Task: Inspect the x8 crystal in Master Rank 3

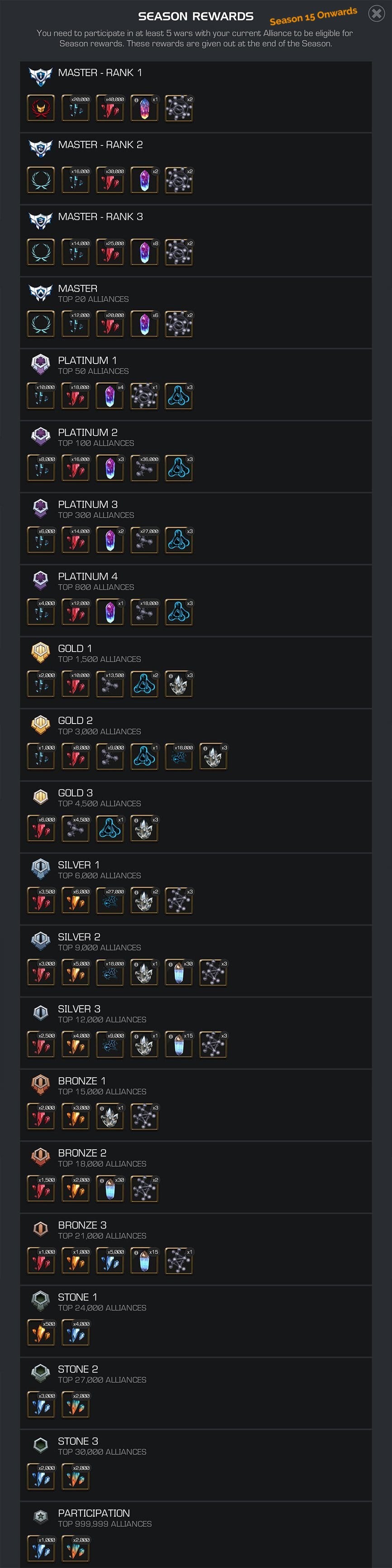Action: tap(145, 252)
